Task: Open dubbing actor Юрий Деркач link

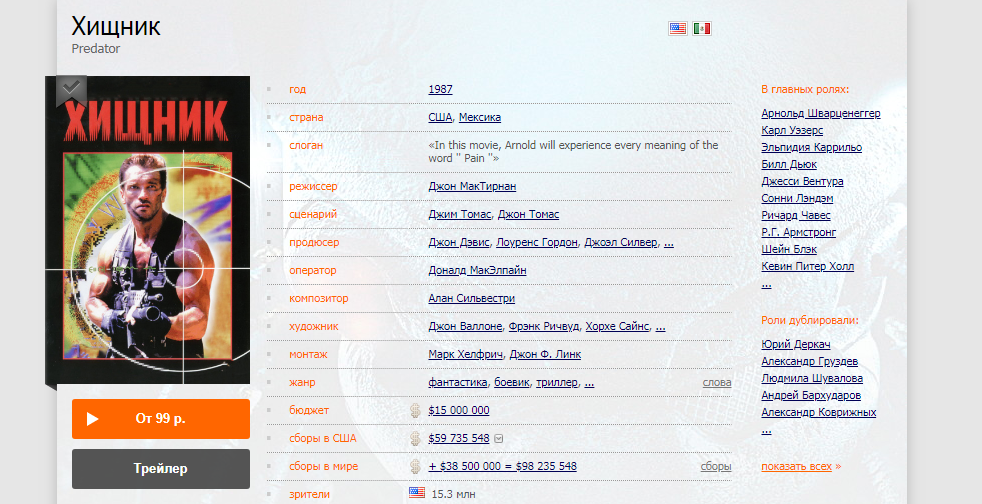Action: 796,344
